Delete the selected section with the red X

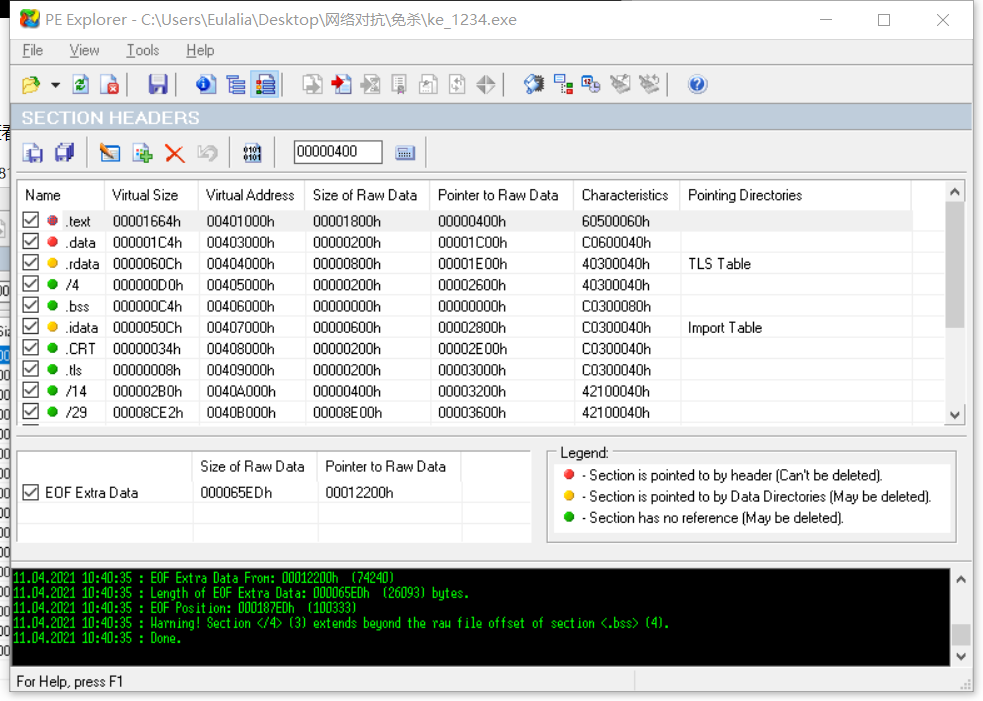click(175, 153)
